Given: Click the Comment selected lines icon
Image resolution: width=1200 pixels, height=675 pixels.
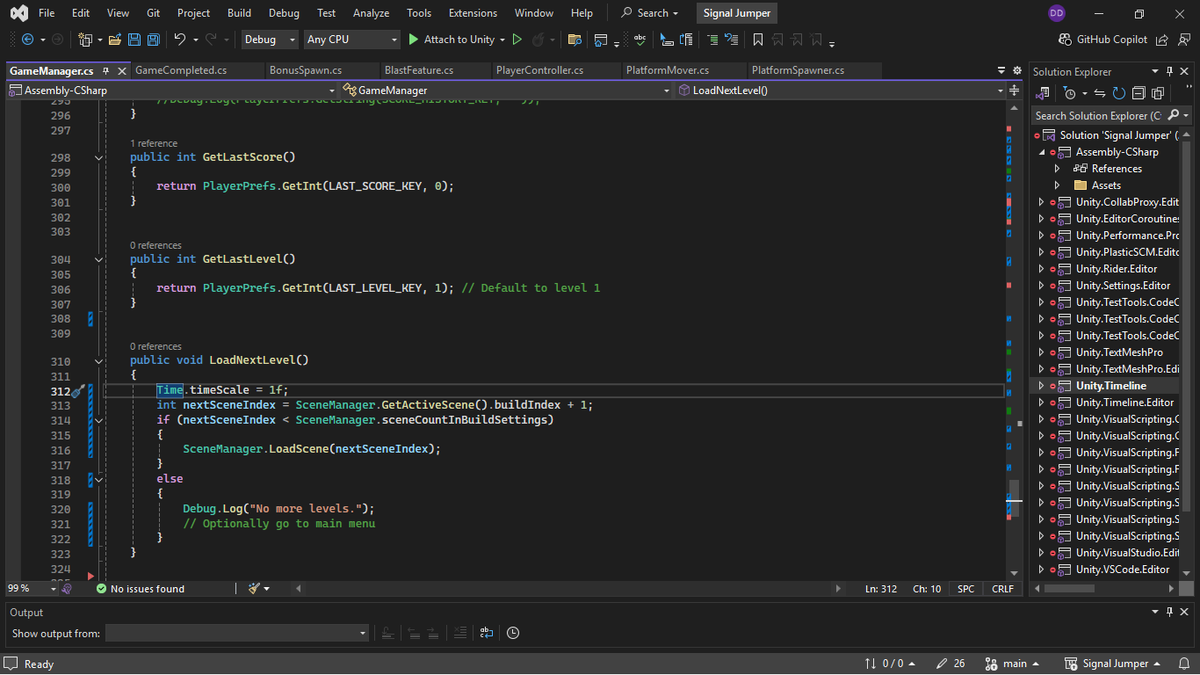Looking at the screenshot, I should tap(711, 39).
